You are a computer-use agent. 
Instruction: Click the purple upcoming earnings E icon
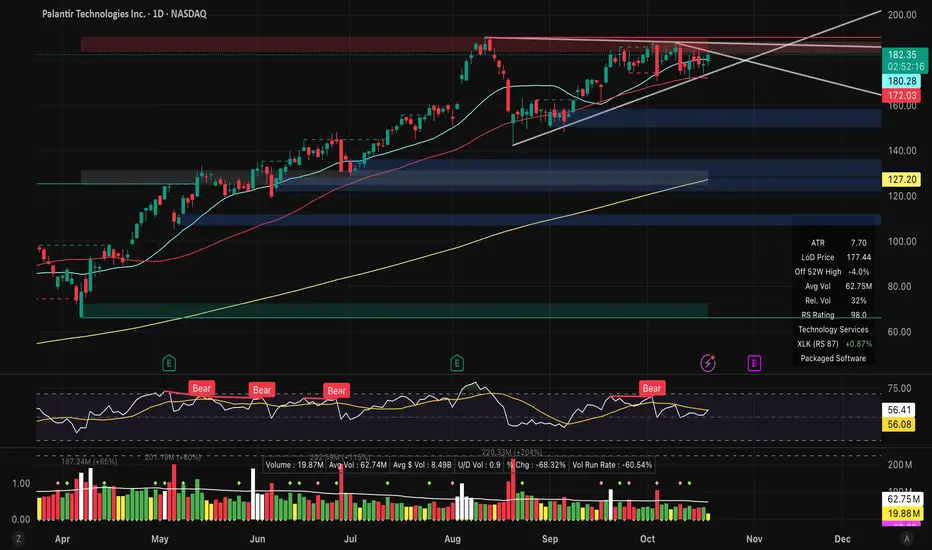754,363
